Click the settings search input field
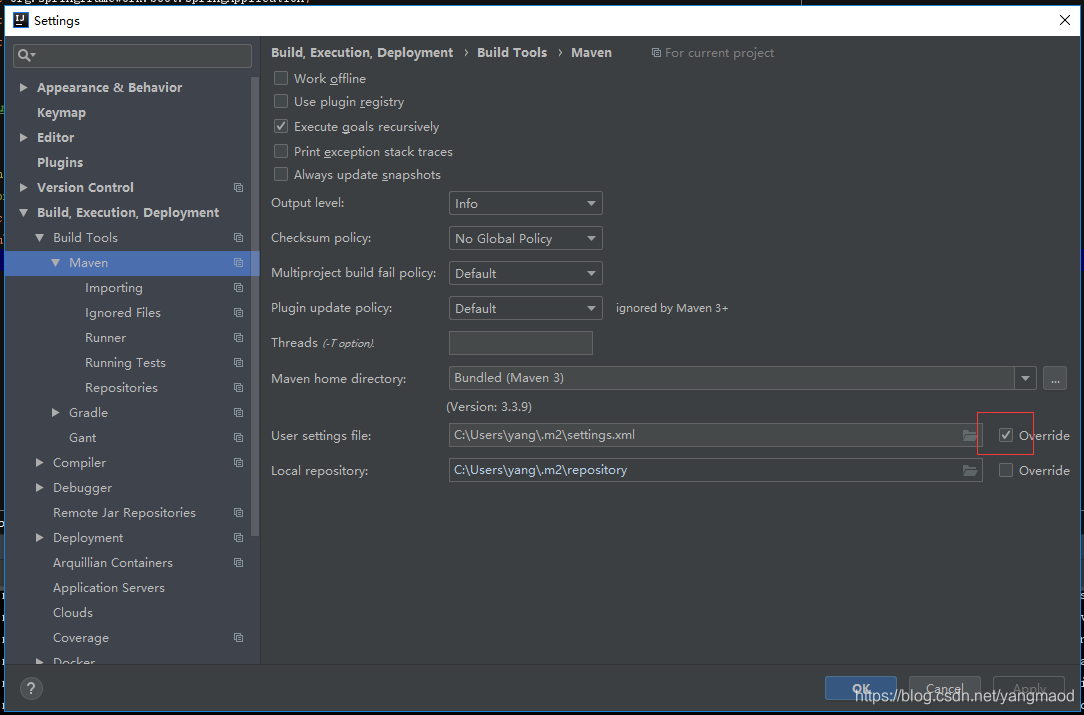Image resolution: width=1084 pixels, height=715 pixels. pyautogui.click(x=133, y=56)
